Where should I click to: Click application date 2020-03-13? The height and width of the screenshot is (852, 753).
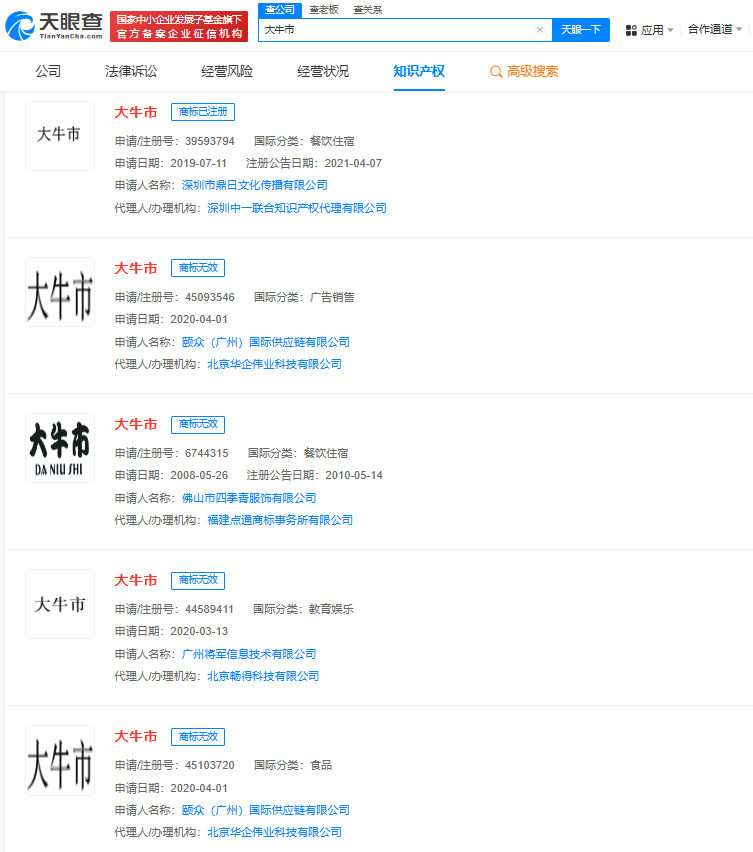[x=199, y=631]
